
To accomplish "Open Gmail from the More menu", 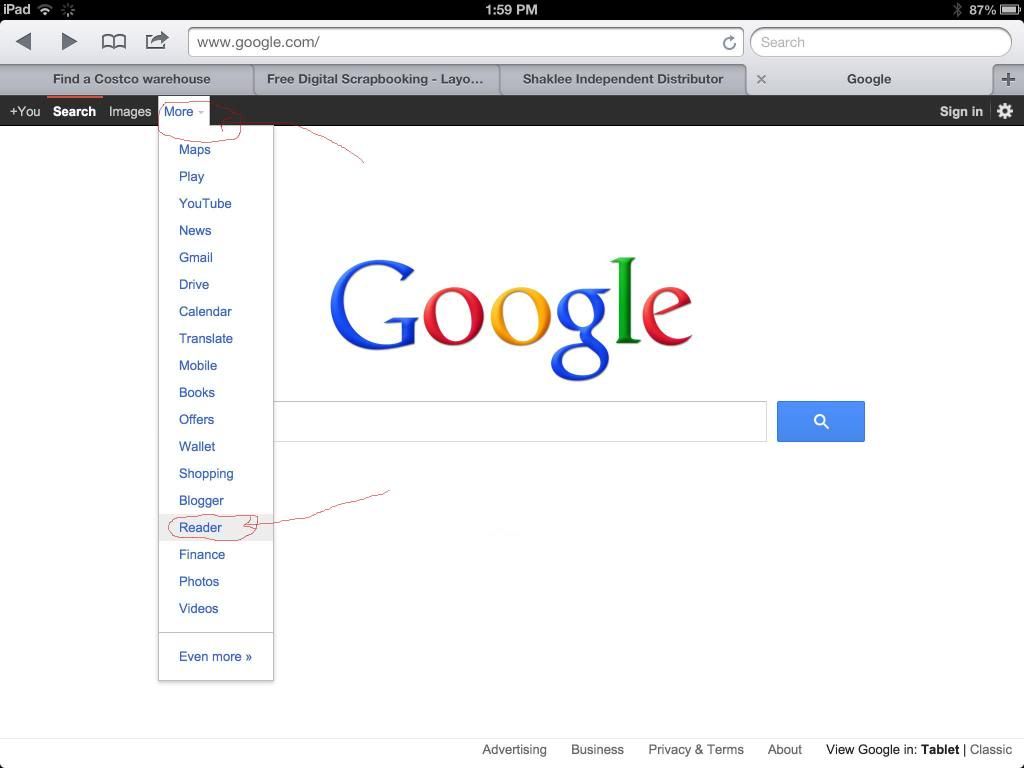I will click(195, 257).
